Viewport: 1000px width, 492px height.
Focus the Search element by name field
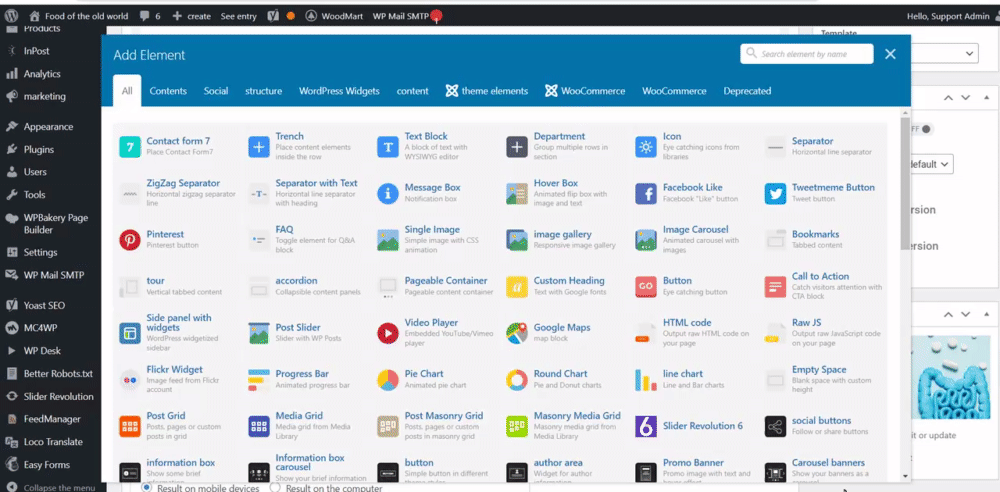click(x=807, y=54)
